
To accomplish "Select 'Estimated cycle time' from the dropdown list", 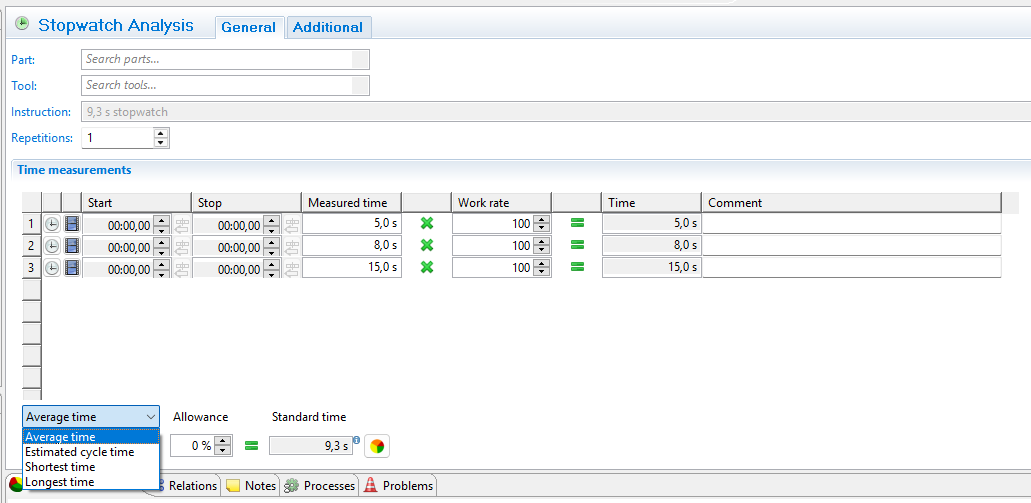I will click(x=80, y=452).
